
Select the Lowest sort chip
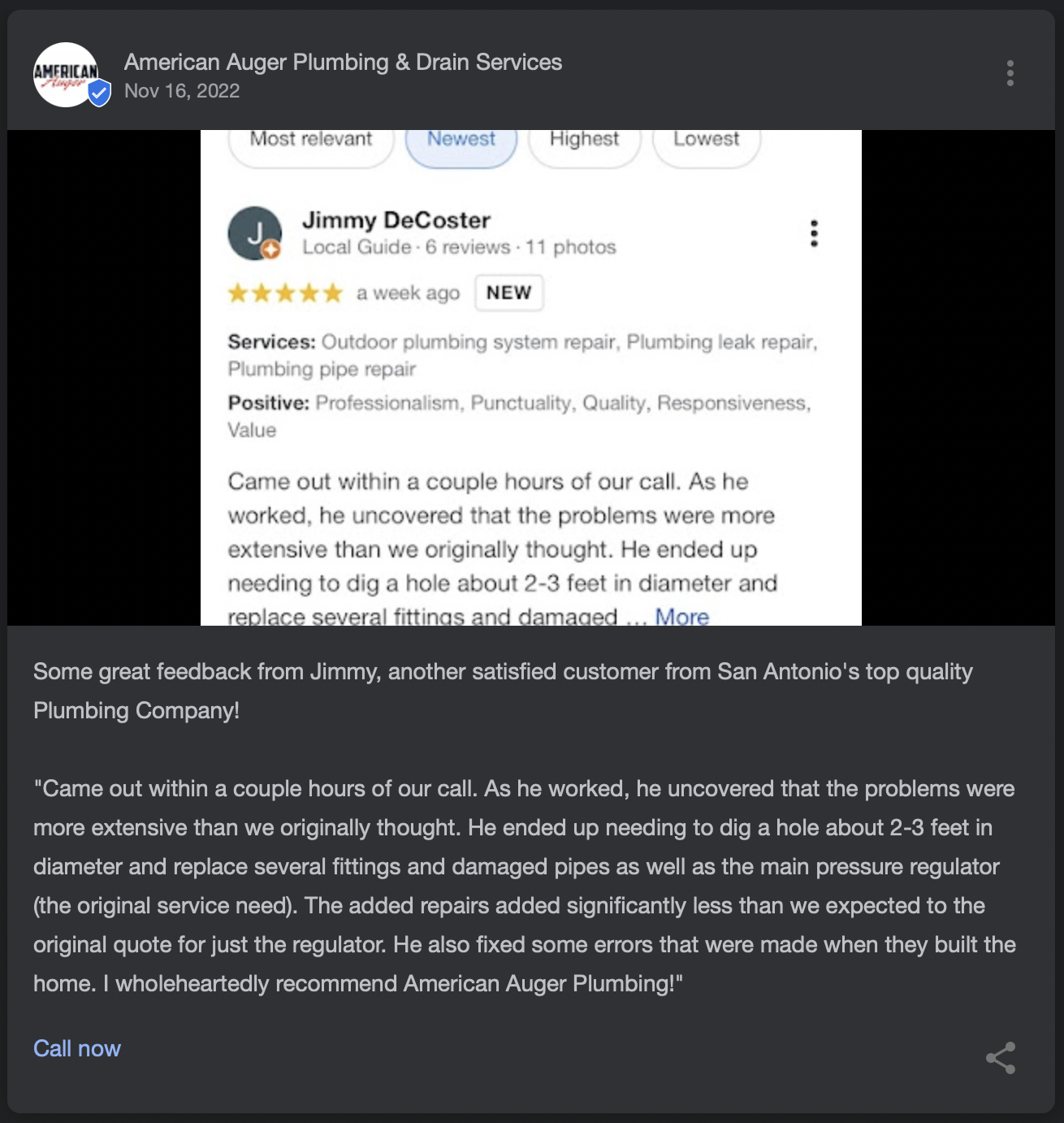point(706,141)
